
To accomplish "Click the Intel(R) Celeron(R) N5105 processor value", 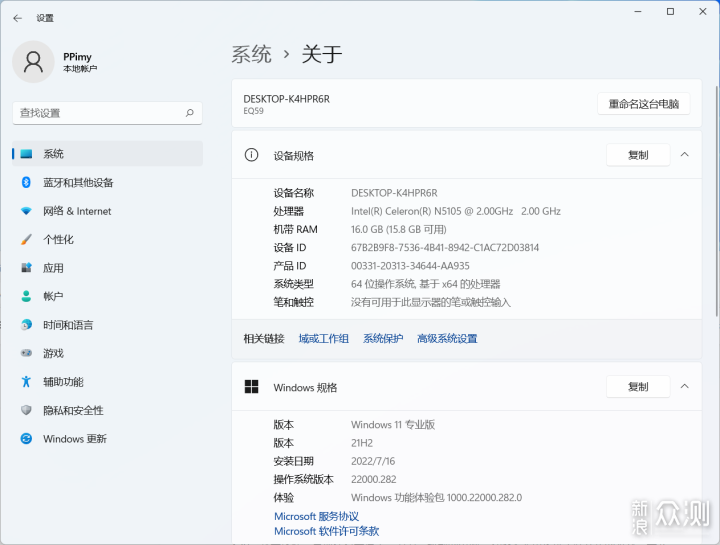I will (x=456, y=211).
